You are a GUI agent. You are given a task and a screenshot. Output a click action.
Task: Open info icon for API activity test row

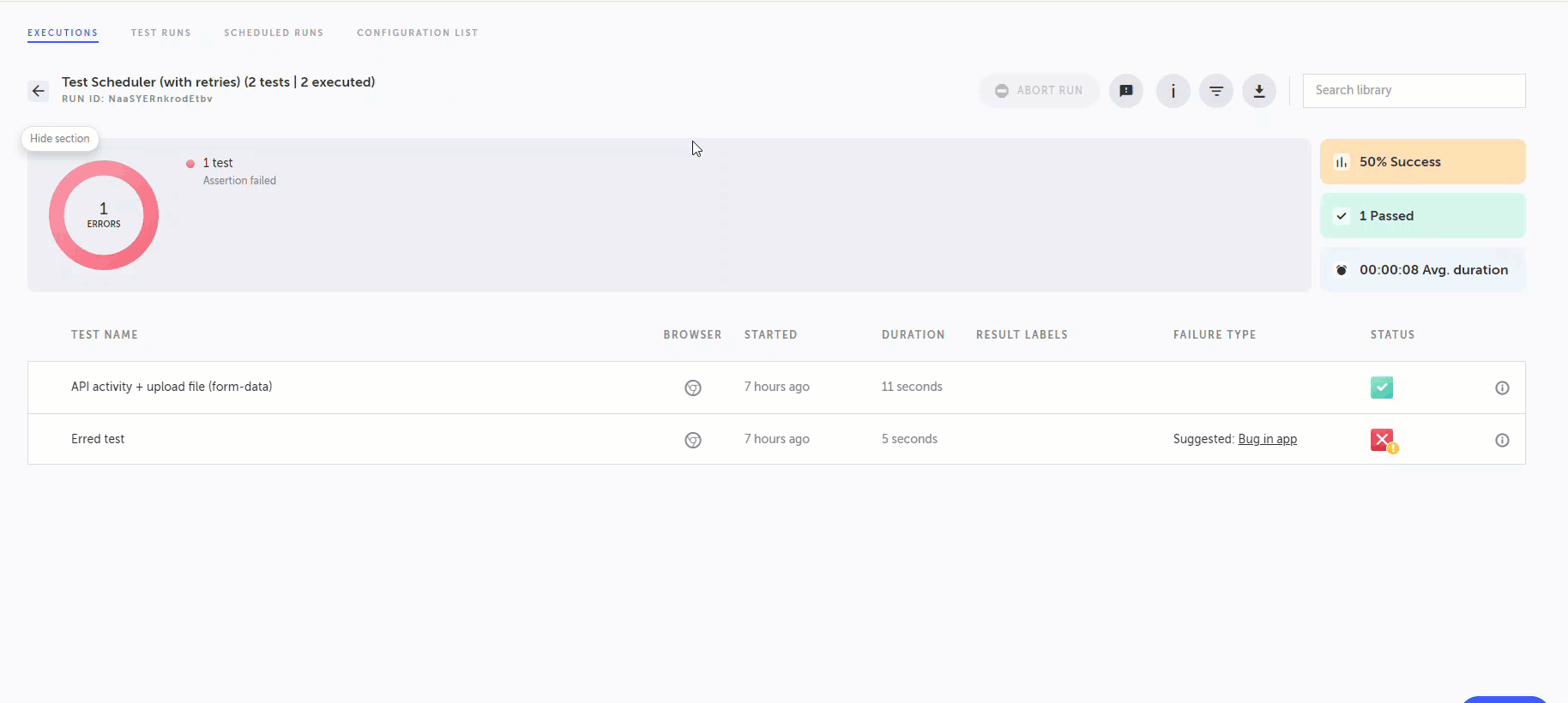point(1502,388)
